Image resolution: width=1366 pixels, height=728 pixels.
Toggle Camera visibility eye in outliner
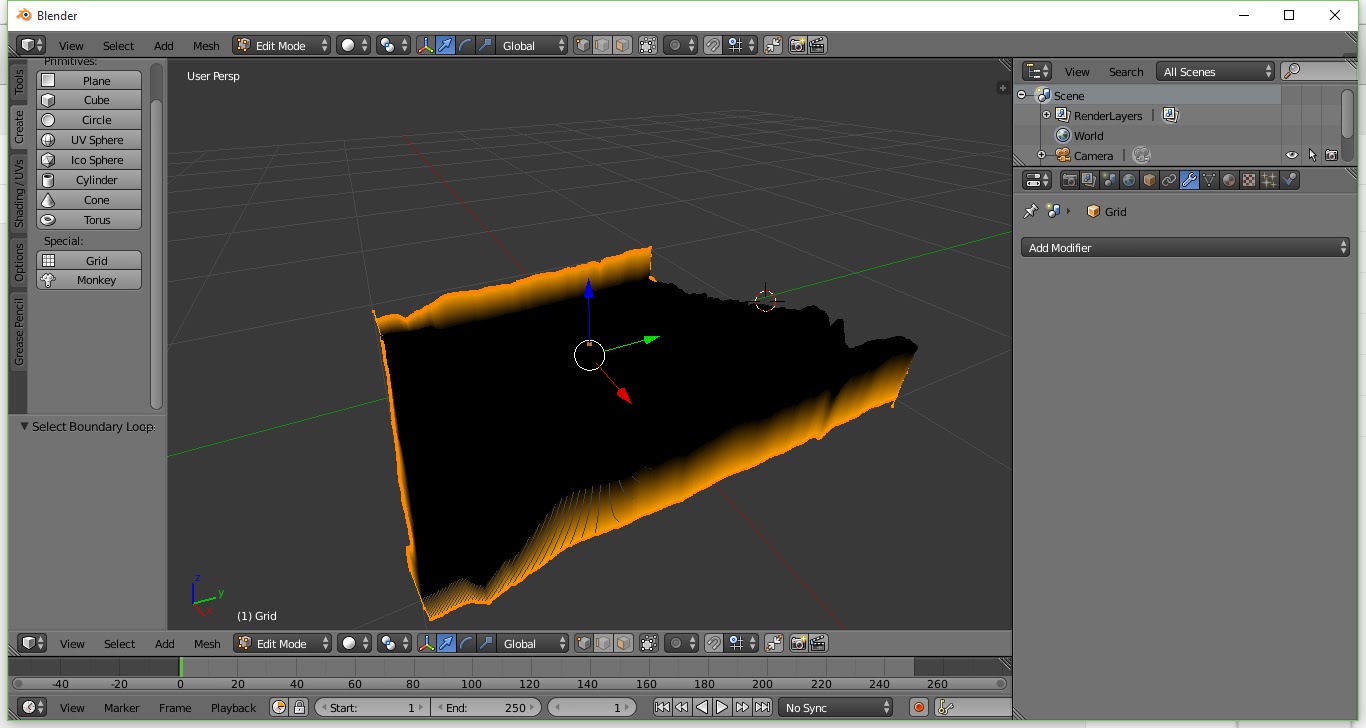point(1291,155)
